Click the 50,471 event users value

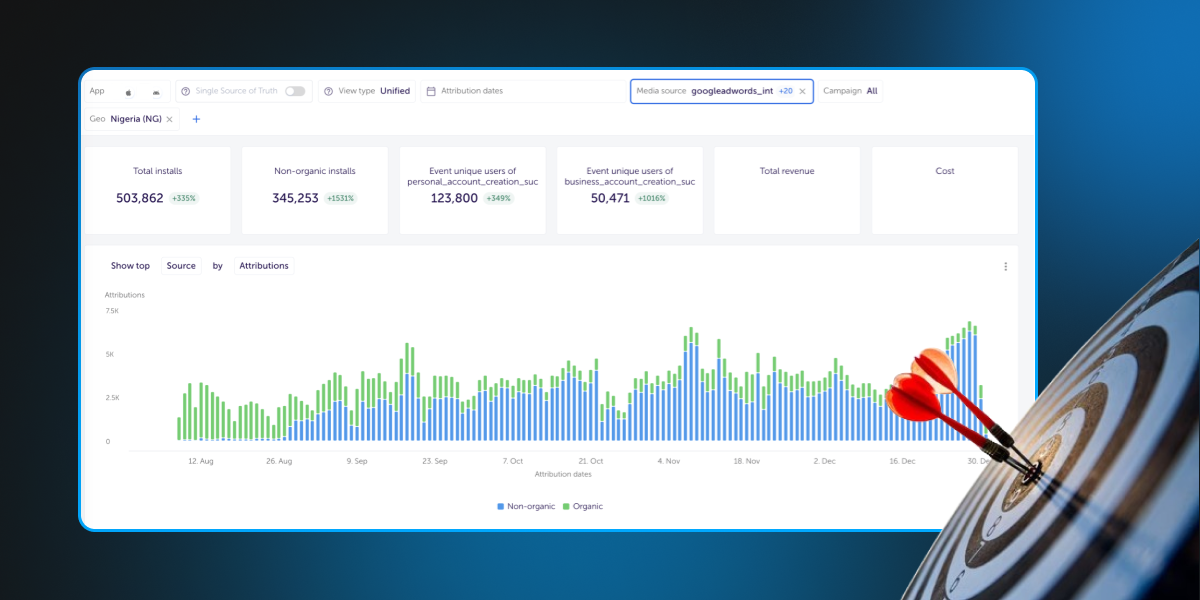611,198
